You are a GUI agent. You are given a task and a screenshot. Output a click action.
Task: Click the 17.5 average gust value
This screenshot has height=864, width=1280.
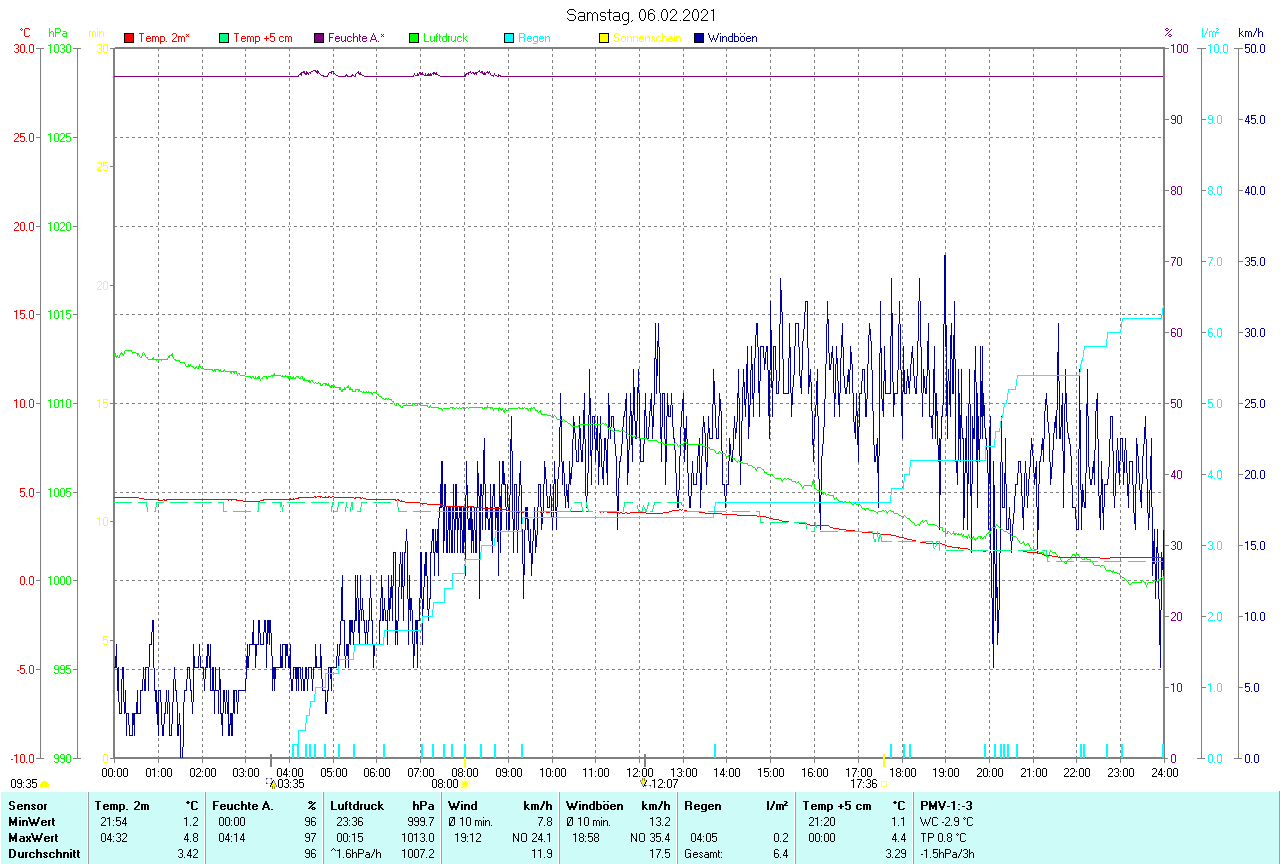coord(659,854)
